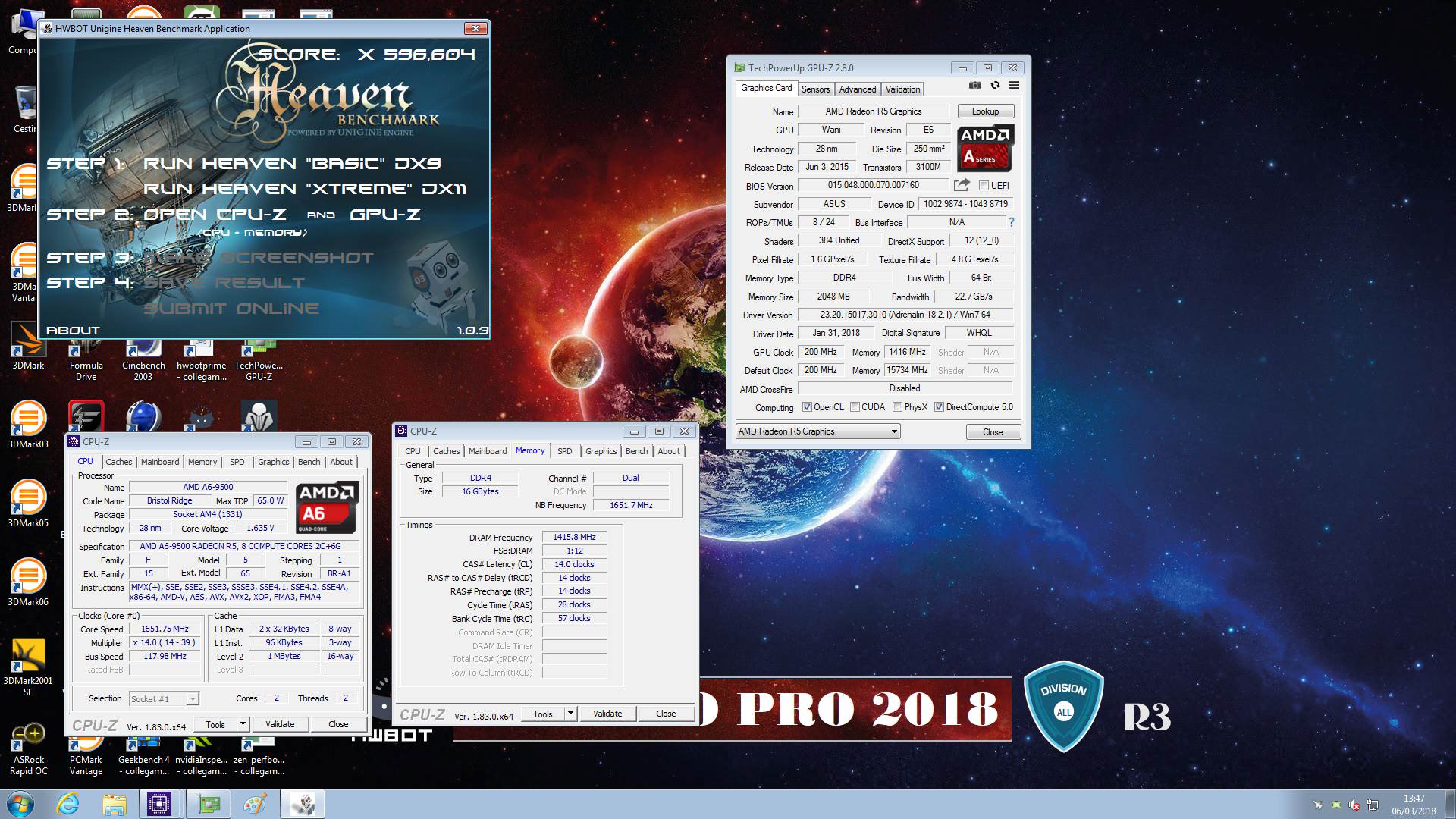This screenshot has width=1456, height=819.
Task: Toggle the CUDA checkbox
Action: coord(855,407)
